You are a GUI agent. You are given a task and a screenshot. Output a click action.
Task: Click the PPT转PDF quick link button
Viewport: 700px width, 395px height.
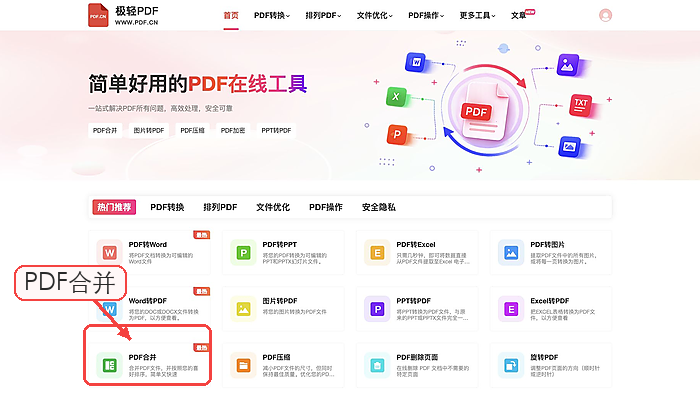276,130
